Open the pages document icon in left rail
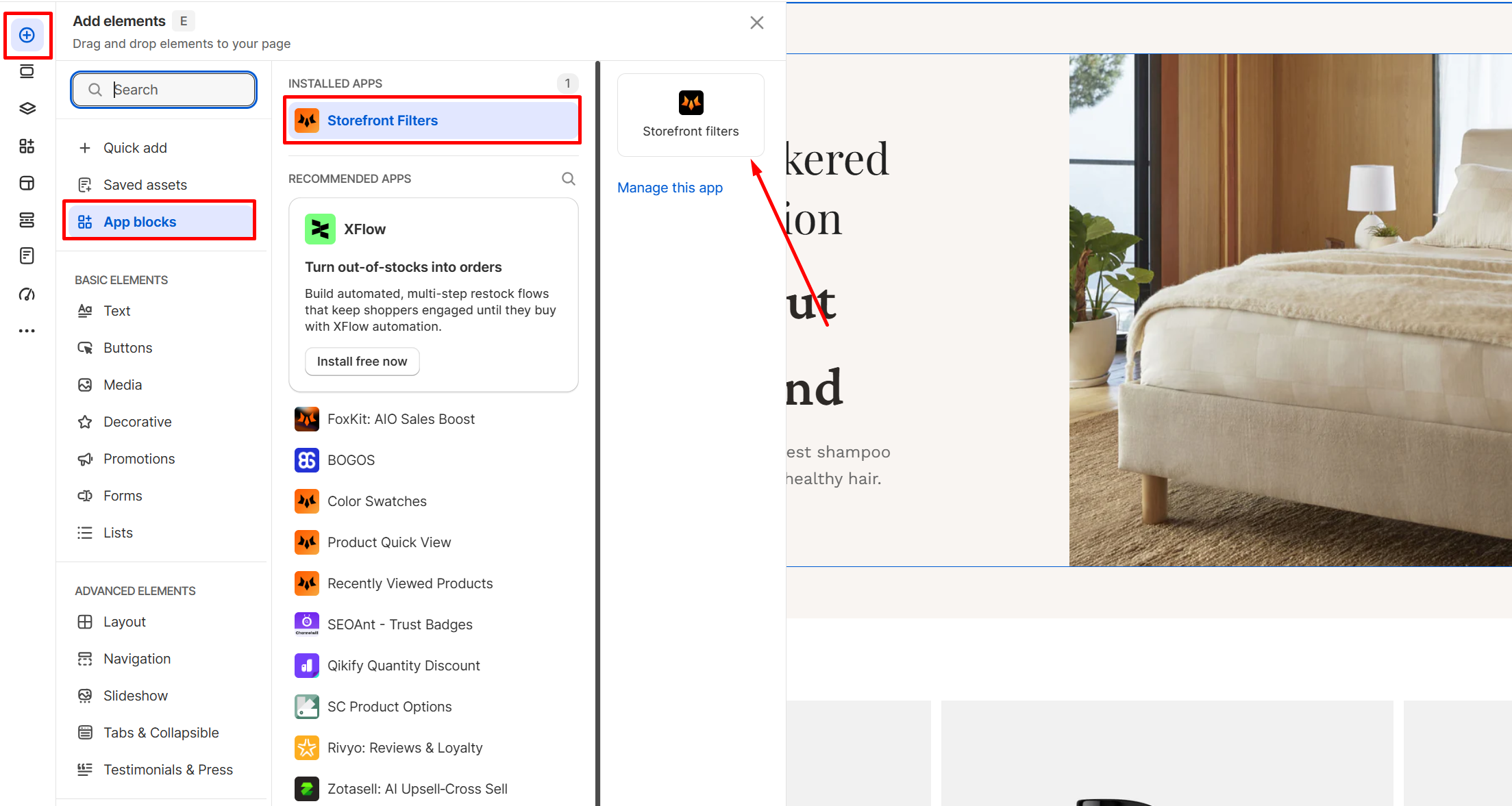 point(27,256)
